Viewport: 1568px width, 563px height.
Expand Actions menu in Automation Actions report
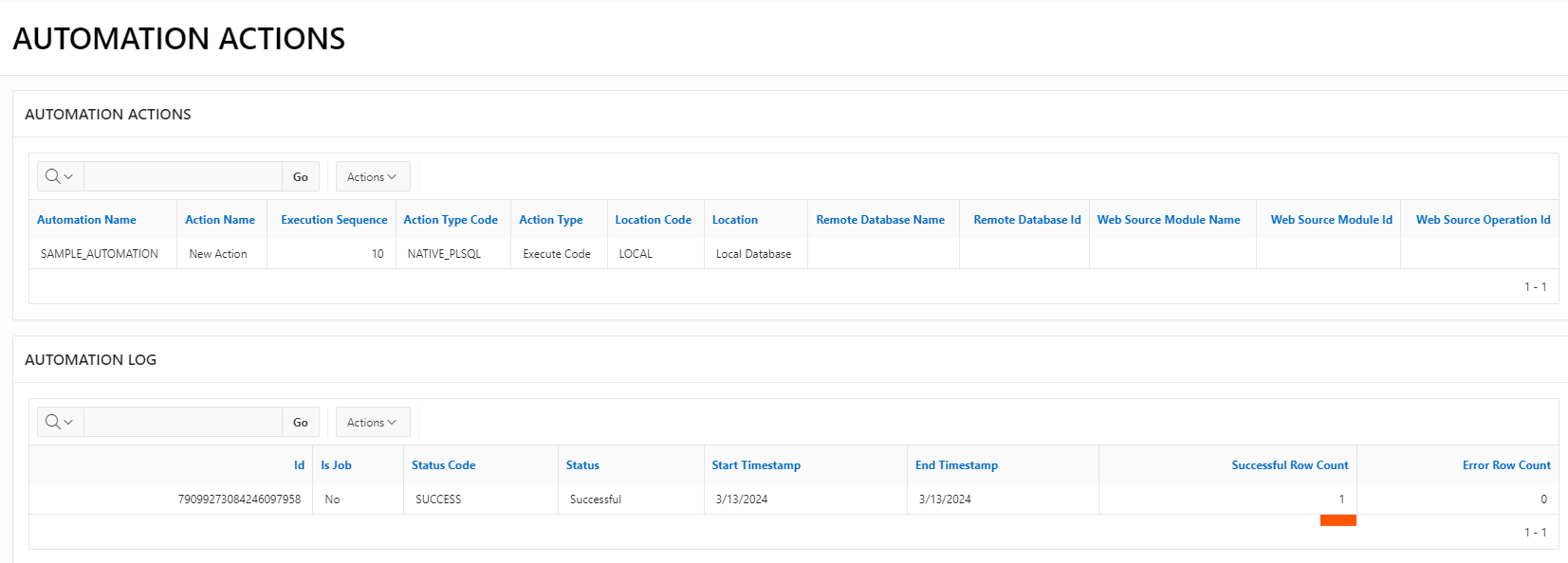(372, 176)
